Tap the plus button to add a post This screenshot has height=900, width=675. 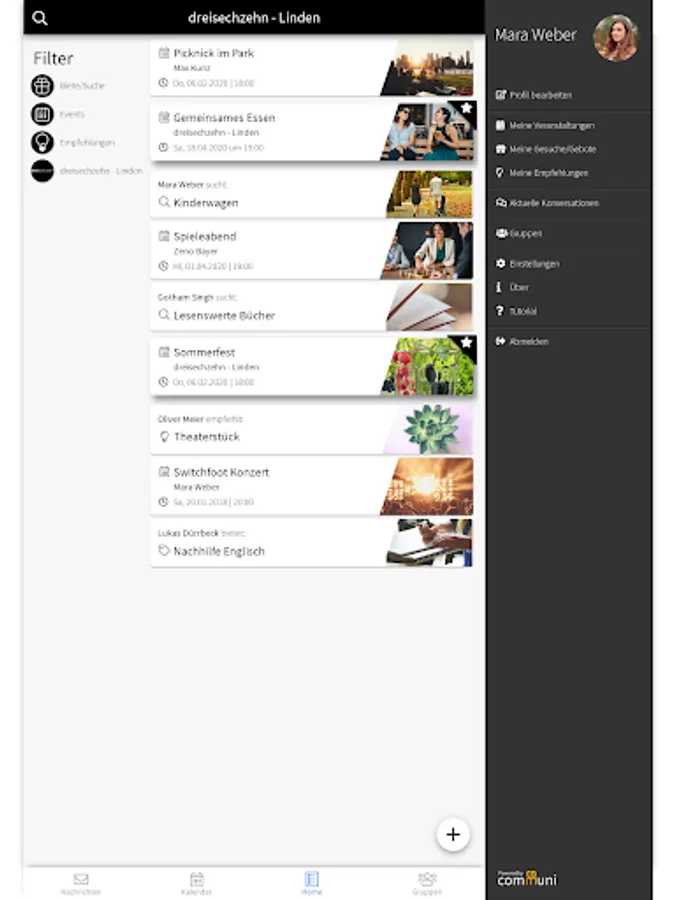(x=453, y=835)
